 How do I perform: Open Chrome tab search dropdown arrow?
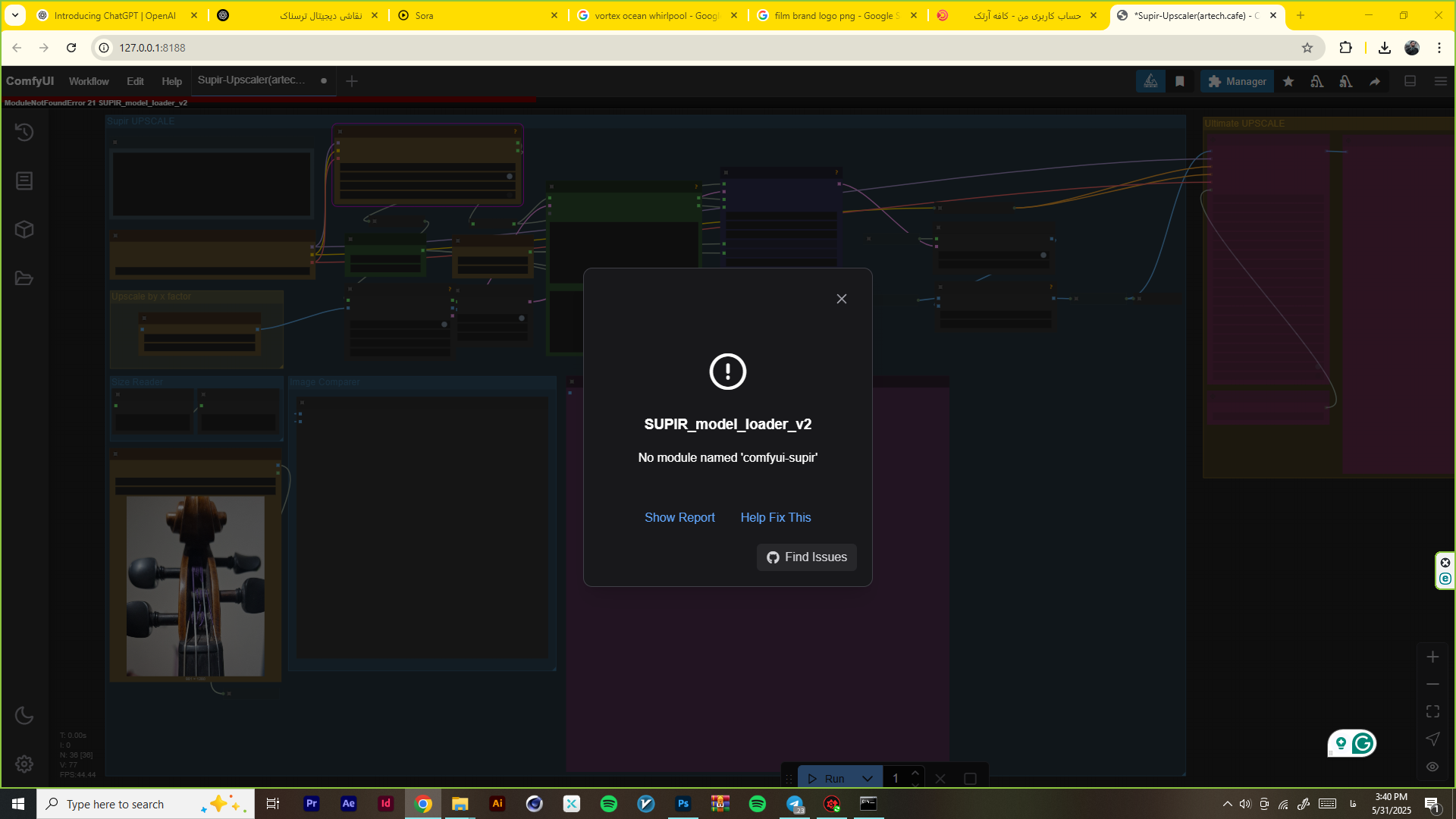15,15
